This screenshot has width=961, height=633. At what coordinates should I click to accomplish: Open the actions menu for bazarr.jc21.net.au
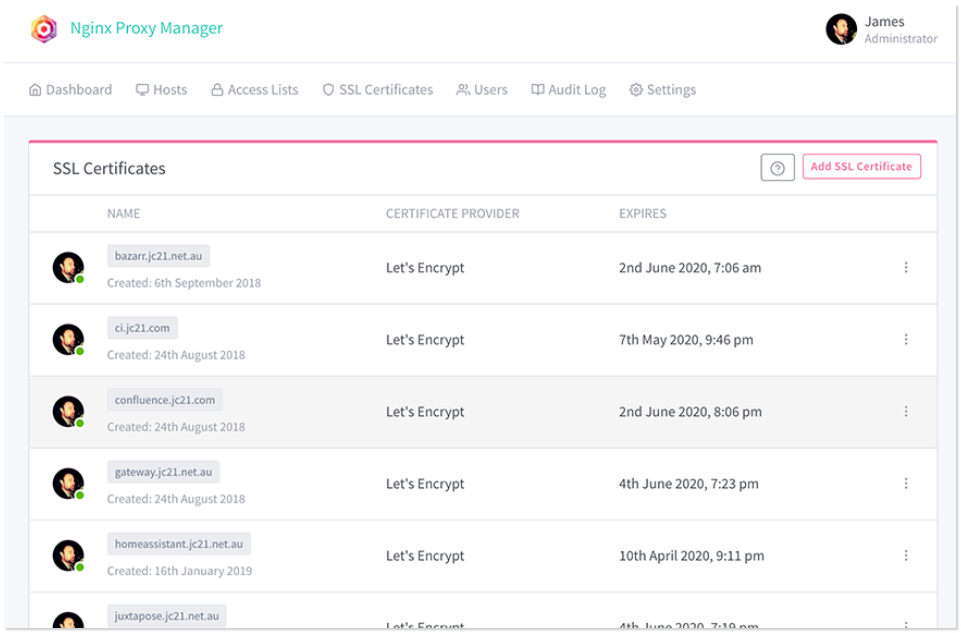coord(906,268)
